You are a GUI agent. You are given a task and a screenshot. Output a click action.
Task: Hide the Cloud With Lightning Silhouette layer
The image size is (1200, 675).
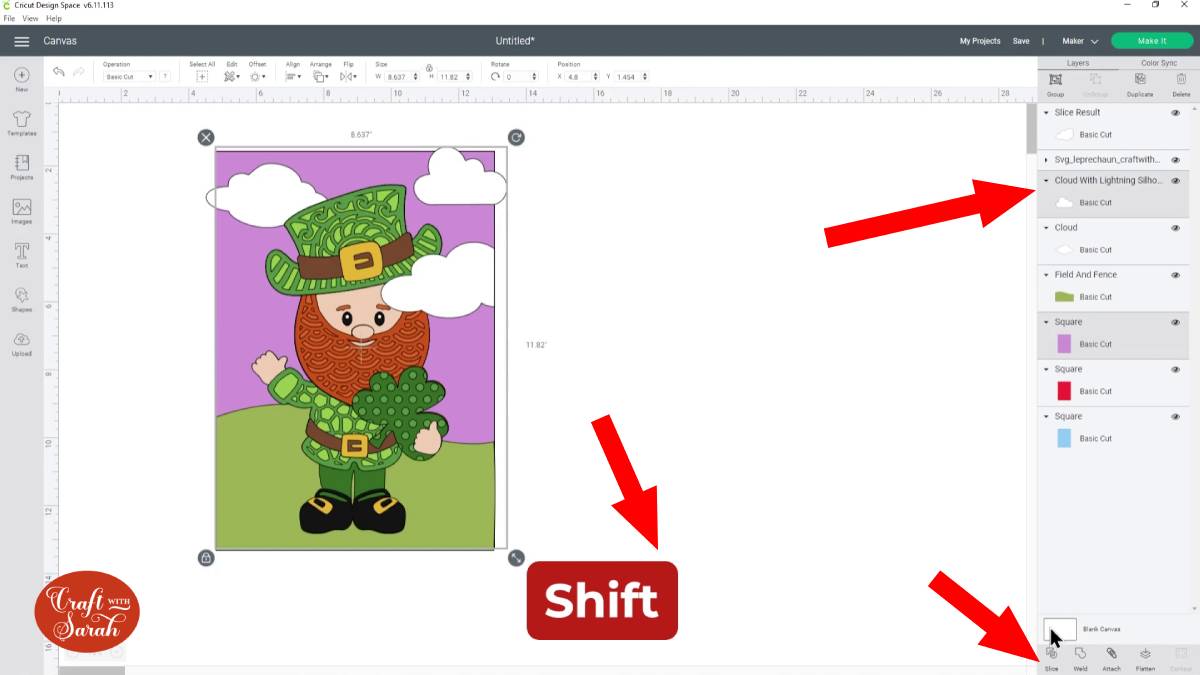[1175, 181]
